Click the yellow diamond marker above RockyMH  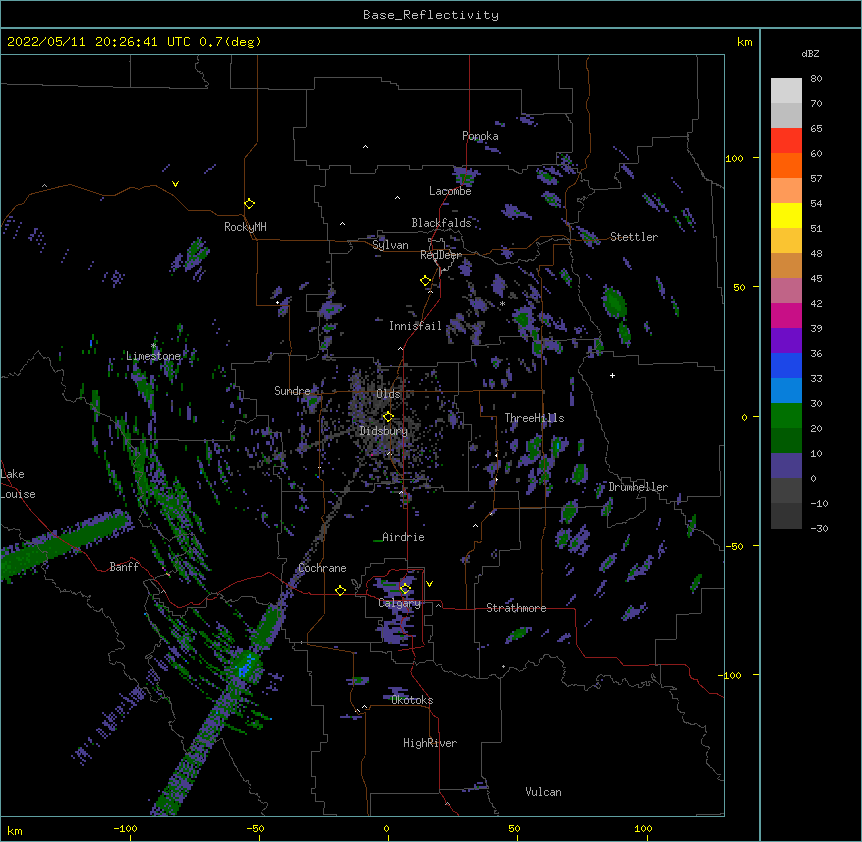250,204
